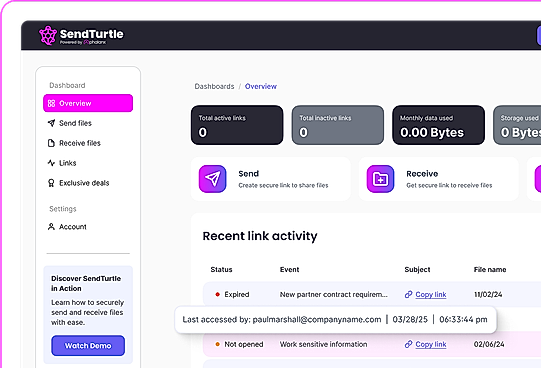Image resolution: width=541 pixels, height=368 pixels.
Task: Click the Not opened status label
Action: pyautogui.click(x=244, y=344)
